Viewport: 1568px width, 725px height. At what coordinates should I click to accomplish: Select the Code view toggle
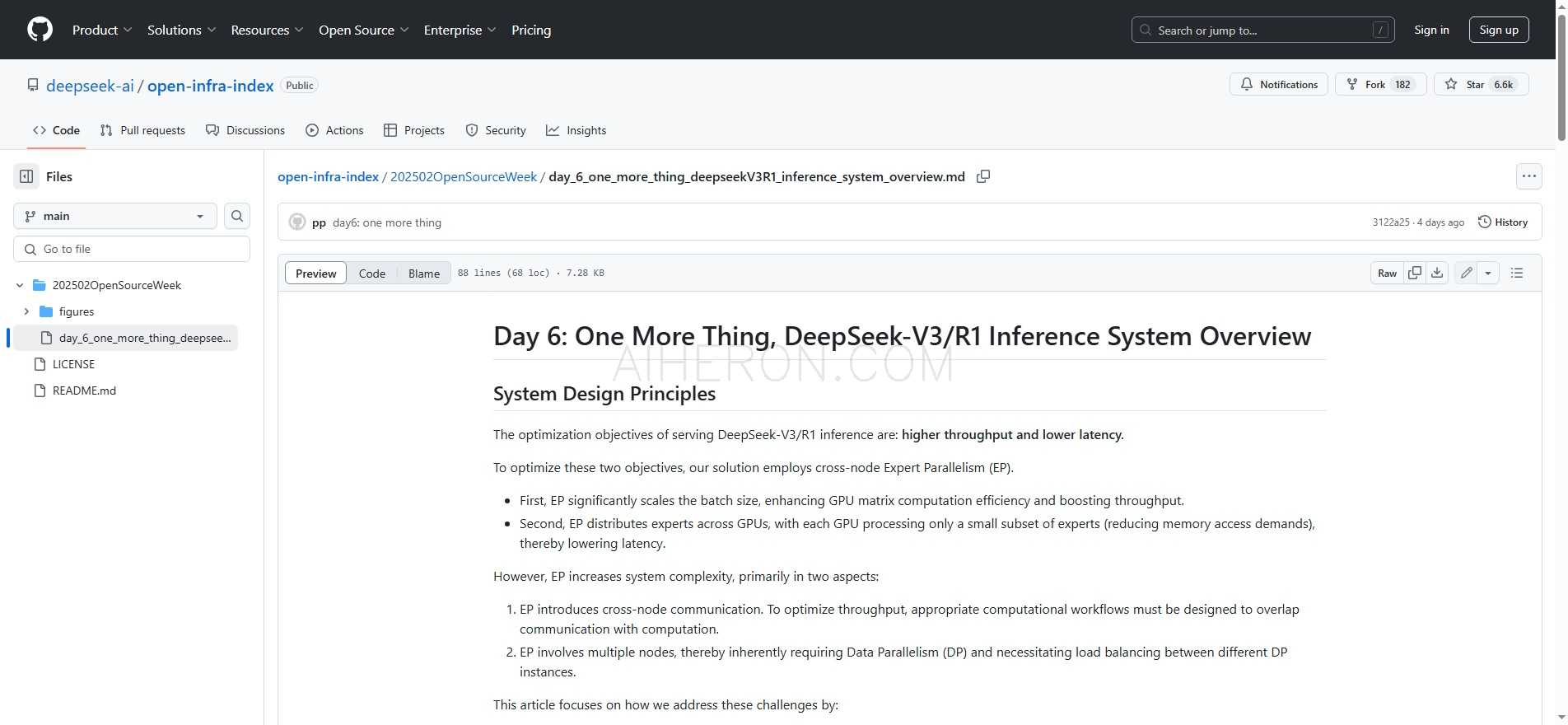(371, 274)
